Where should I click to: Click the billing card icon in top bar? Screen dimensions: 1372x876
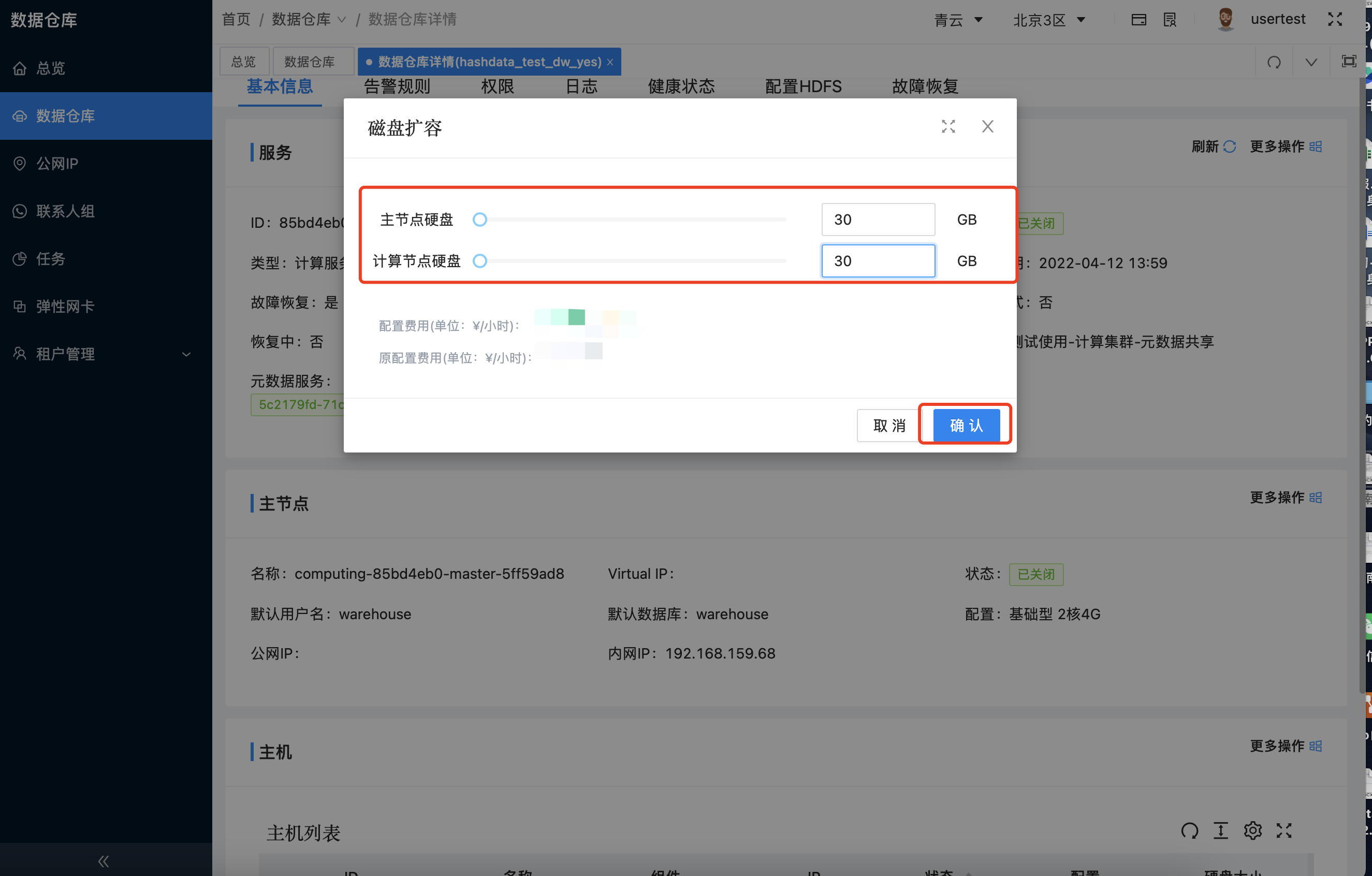pyautogui.click(x=1139, y=19)
